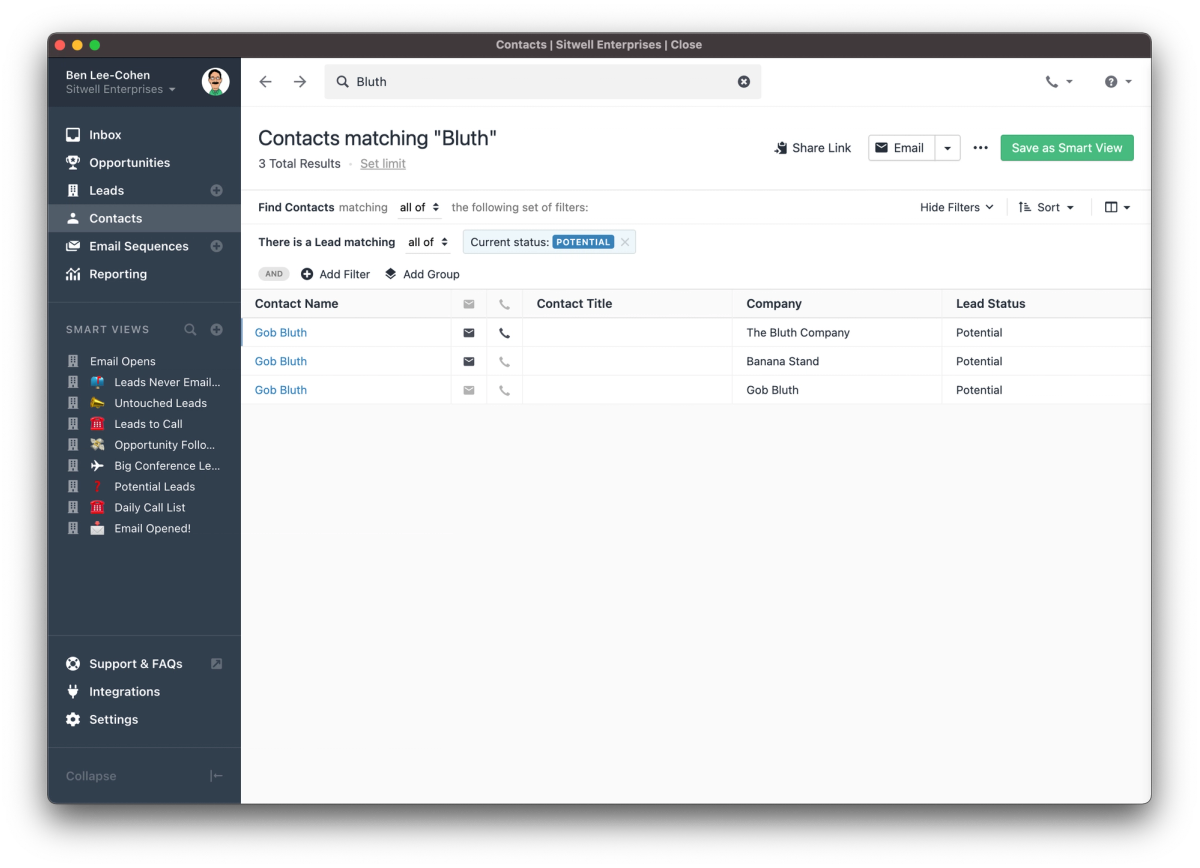Open Leads Never Emailed smart view
Screen dimensions: 1200x868
144,383
